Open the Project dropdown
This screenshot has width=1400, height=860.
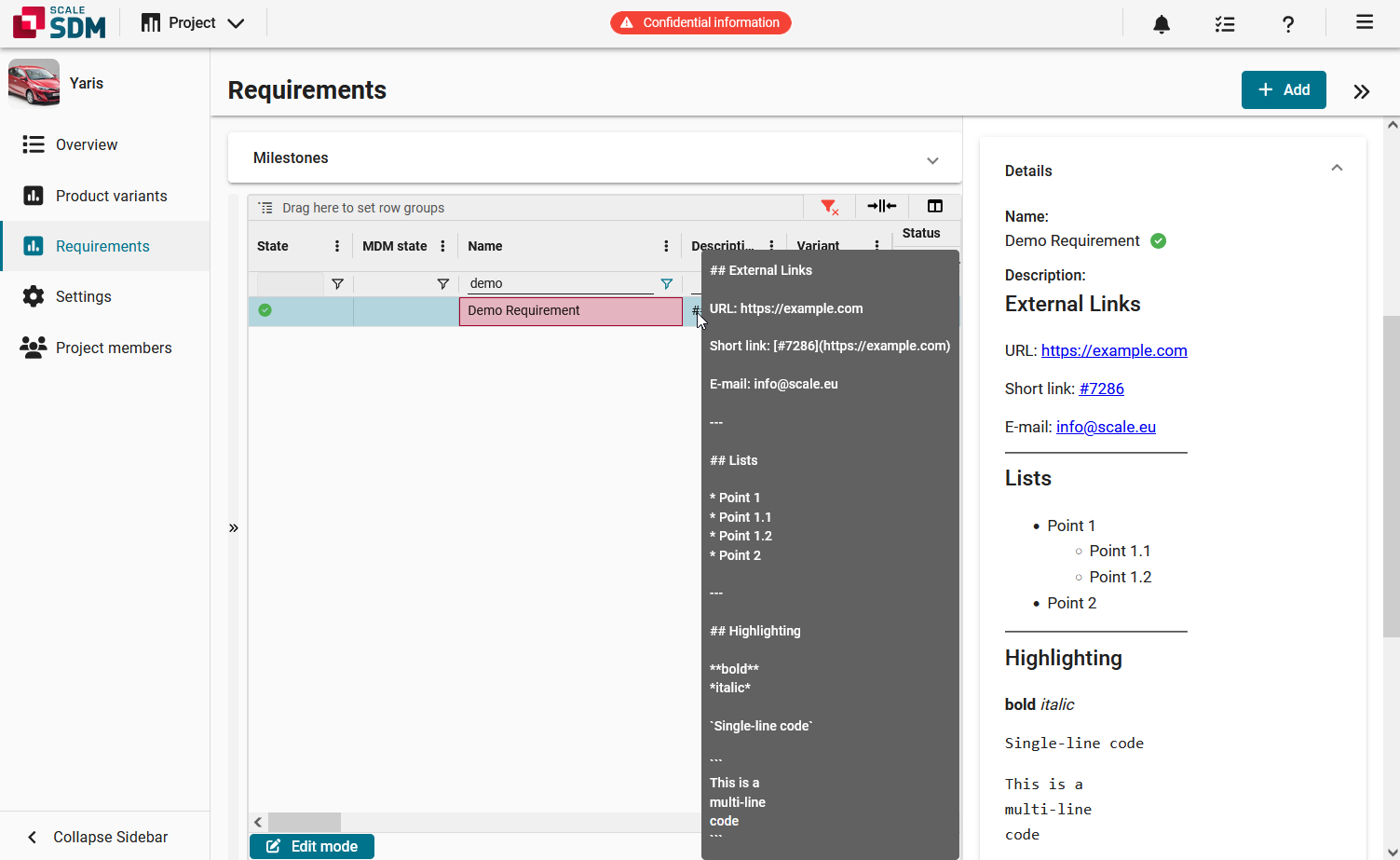(193, 22)
